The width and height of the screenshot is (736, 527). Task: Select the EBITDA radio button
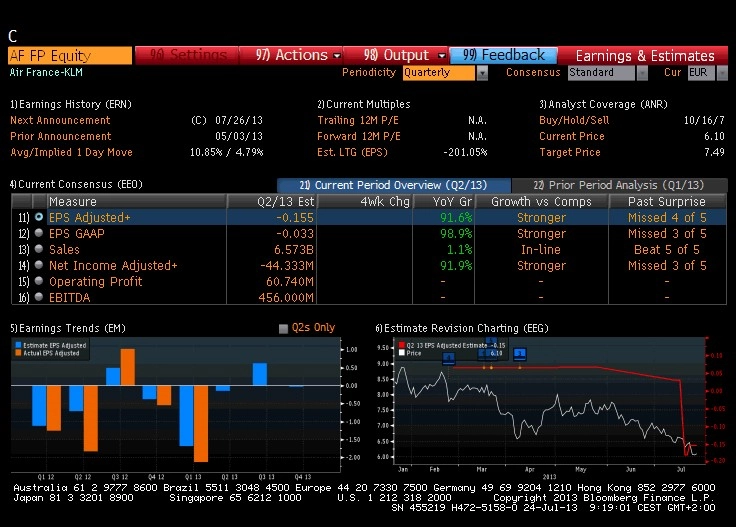tap(39, 297)
